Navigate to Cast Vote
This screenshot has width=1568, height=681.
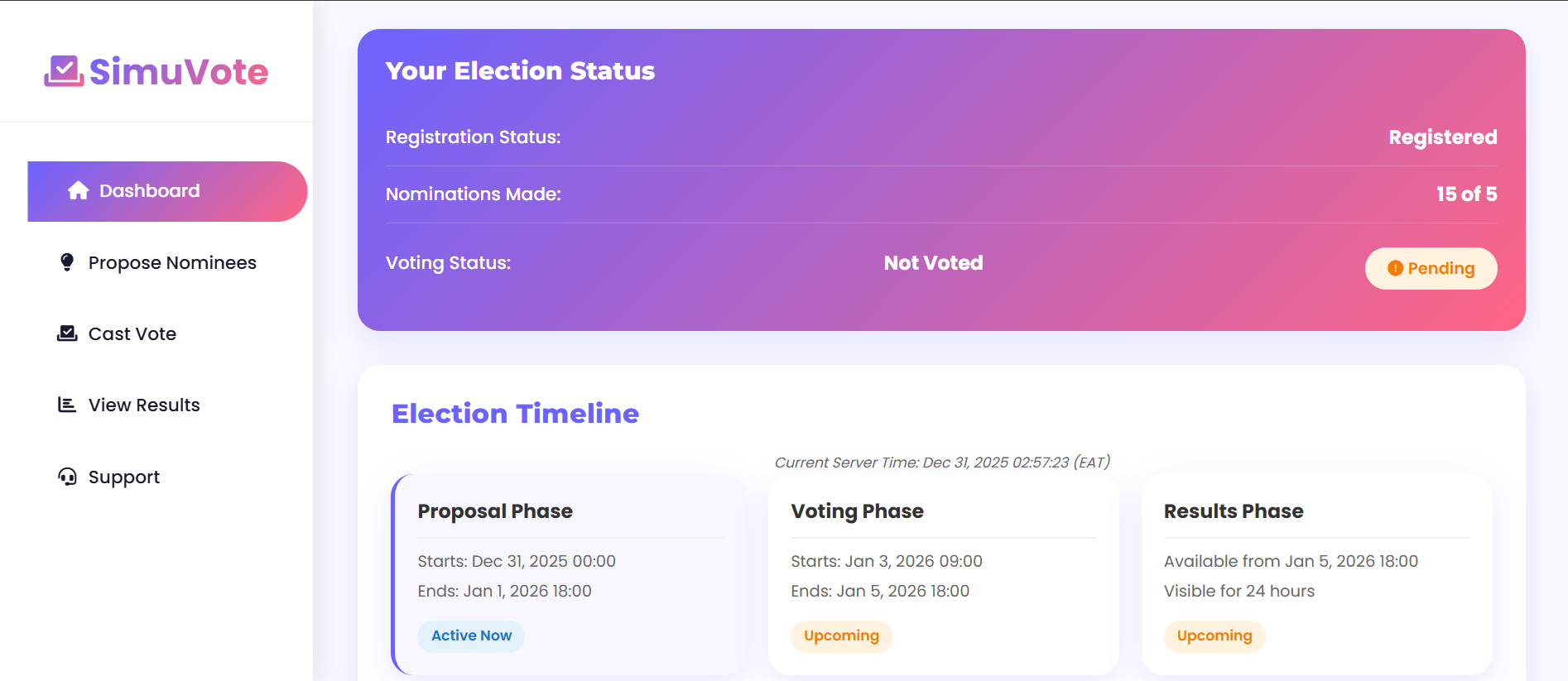132,333
